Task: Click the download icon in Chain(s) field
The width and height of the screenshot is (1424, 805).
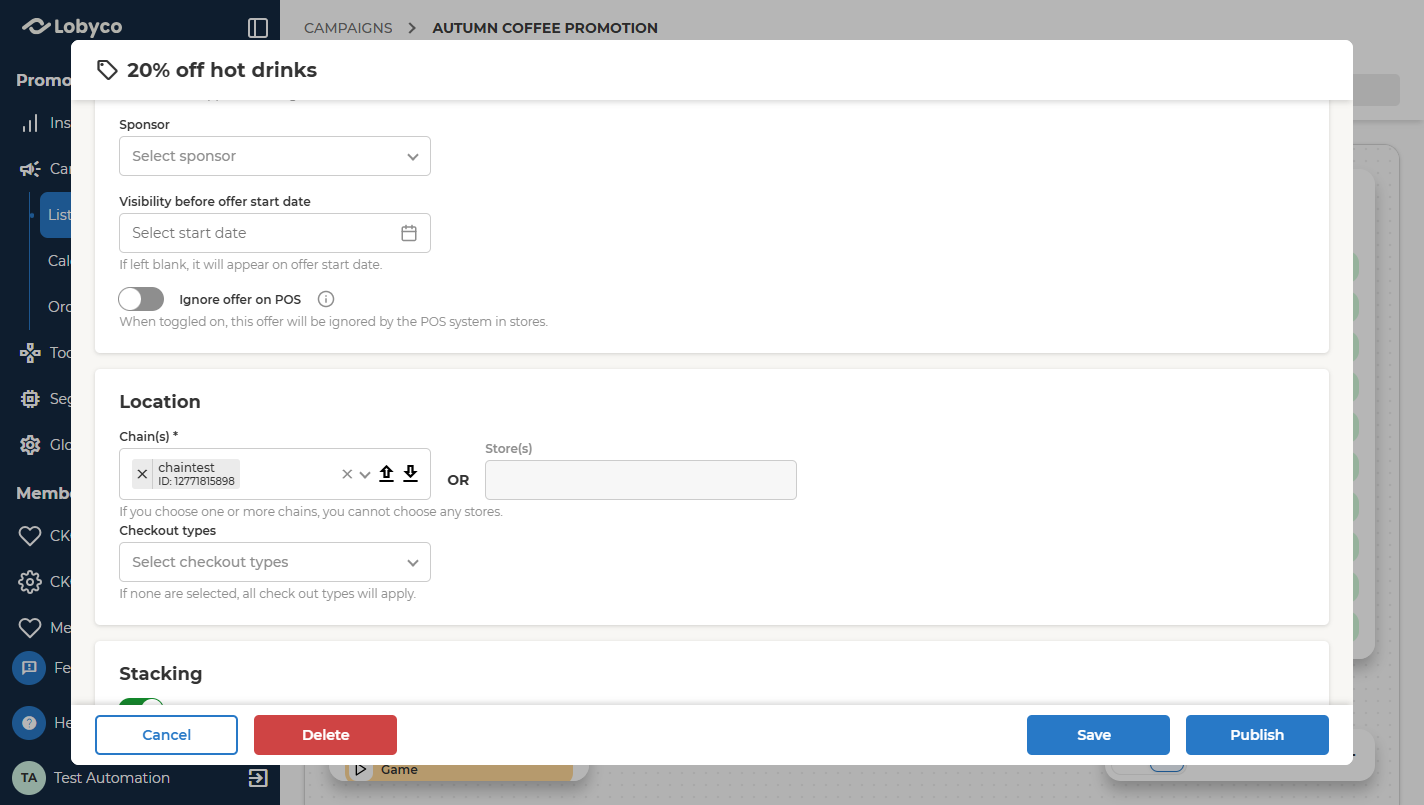Action: coord(410,474)
